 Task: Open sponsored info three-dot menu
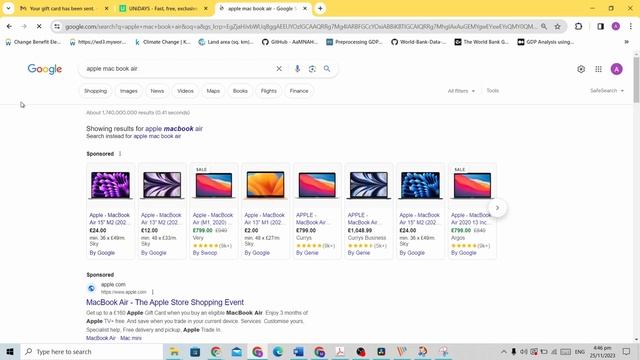[120, 154]
